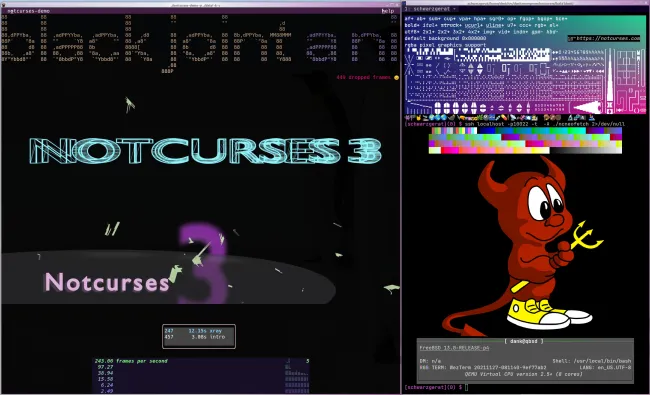Click the frames per second graph panel
Screen dimensions: 650x395
[201, 376]
